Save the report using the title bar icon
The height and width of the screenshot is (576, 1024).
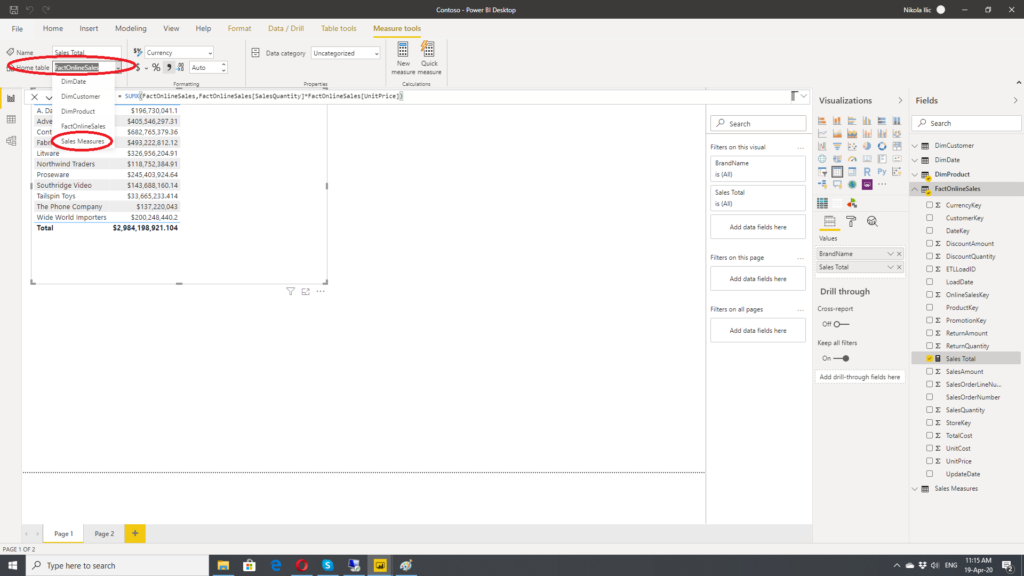pos(14,10)
